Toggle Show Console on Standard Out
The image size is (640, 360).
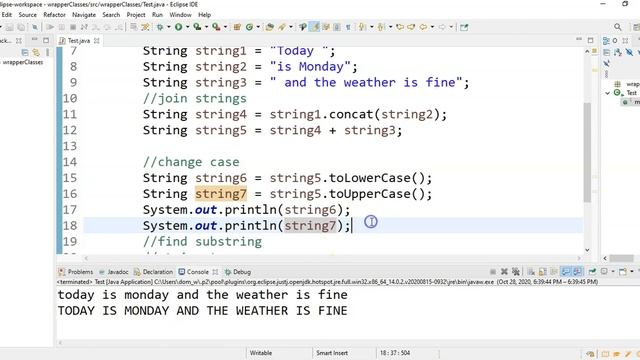pos(565,271)
